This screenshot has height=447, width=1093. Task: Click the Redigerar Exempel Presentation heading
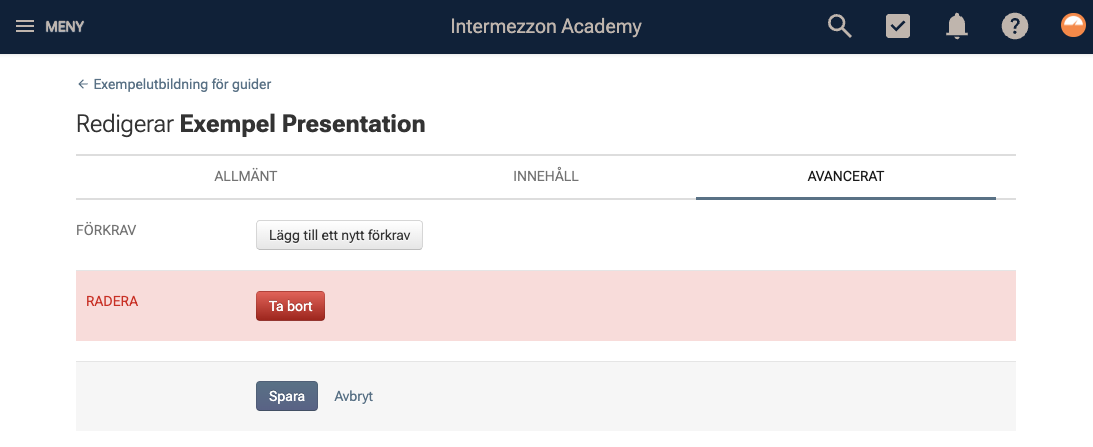tap(251, 124)
